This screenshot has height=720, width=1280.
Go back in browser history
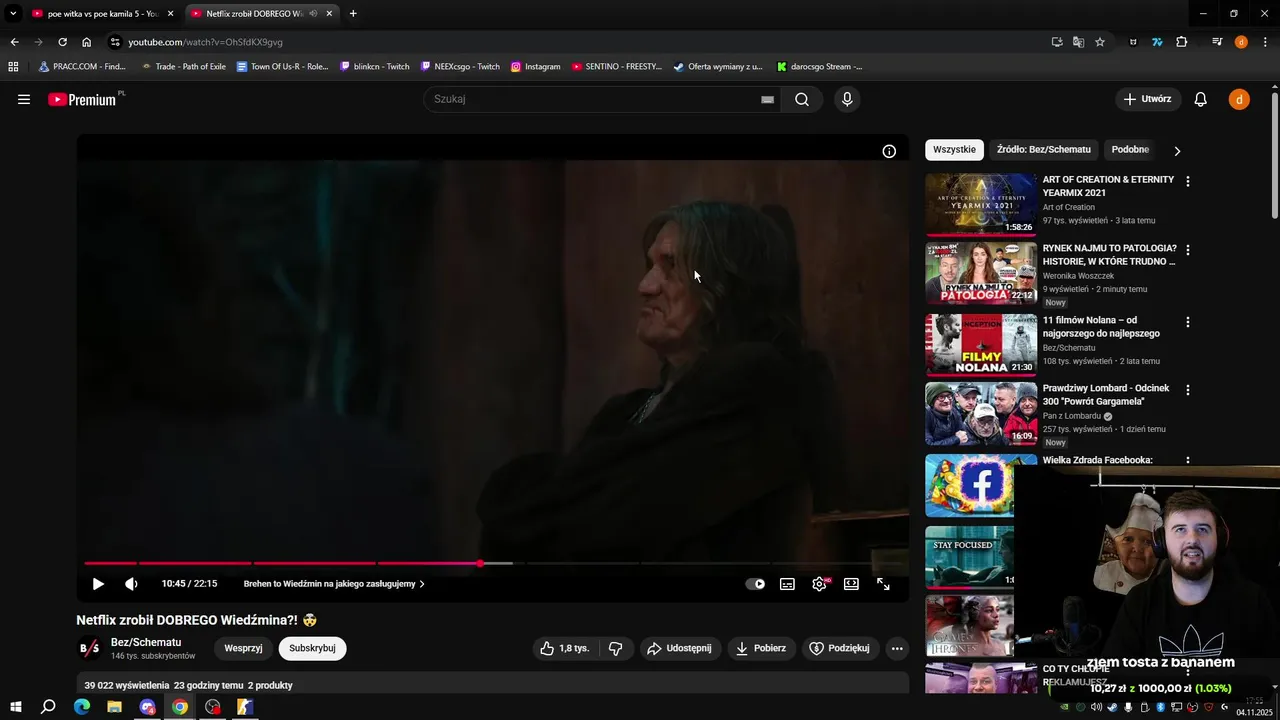14,42
